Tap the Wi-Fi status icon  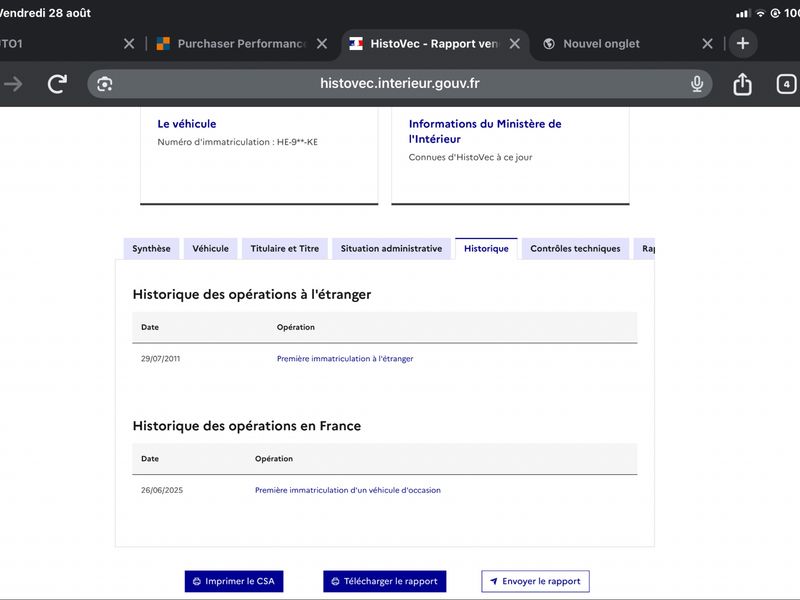(x=760, y=13)
